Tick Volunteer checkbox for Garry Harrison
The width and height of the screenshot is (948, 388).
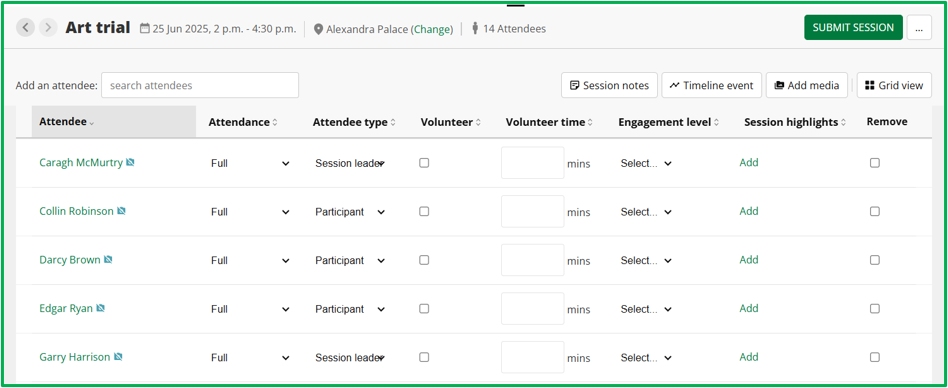(x=424, y=357)
